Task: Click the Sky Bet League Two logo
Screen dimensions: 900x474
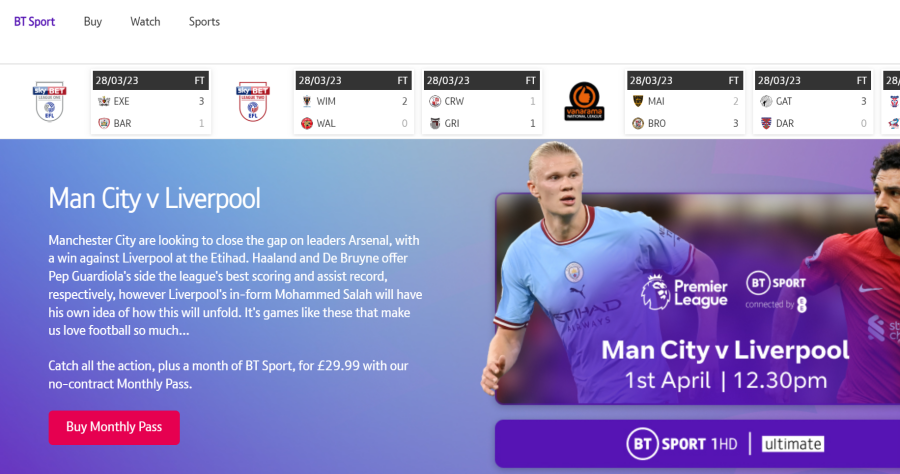Action: tap(253, 102)
